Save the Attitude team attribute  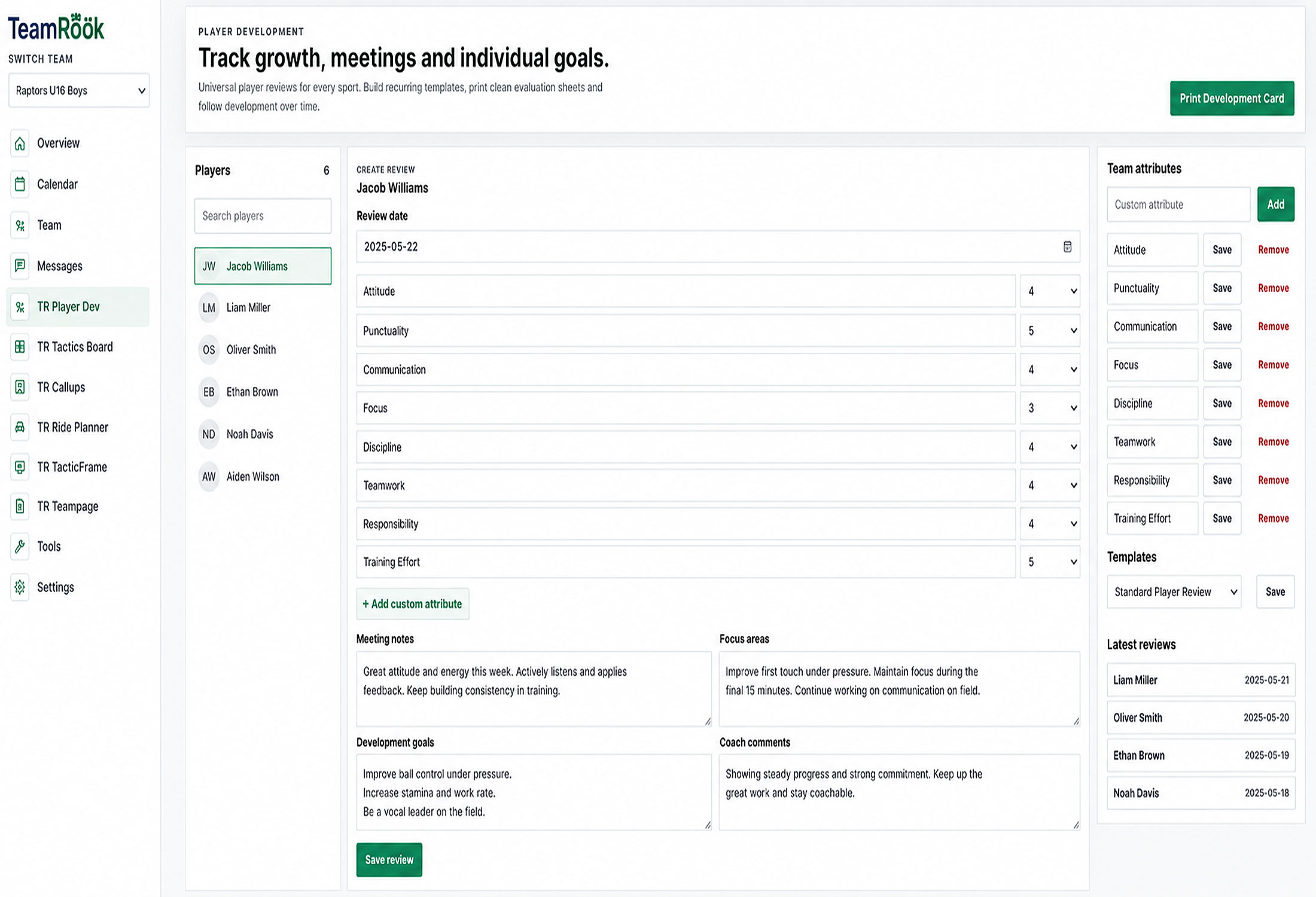[x=1222, y=250]
